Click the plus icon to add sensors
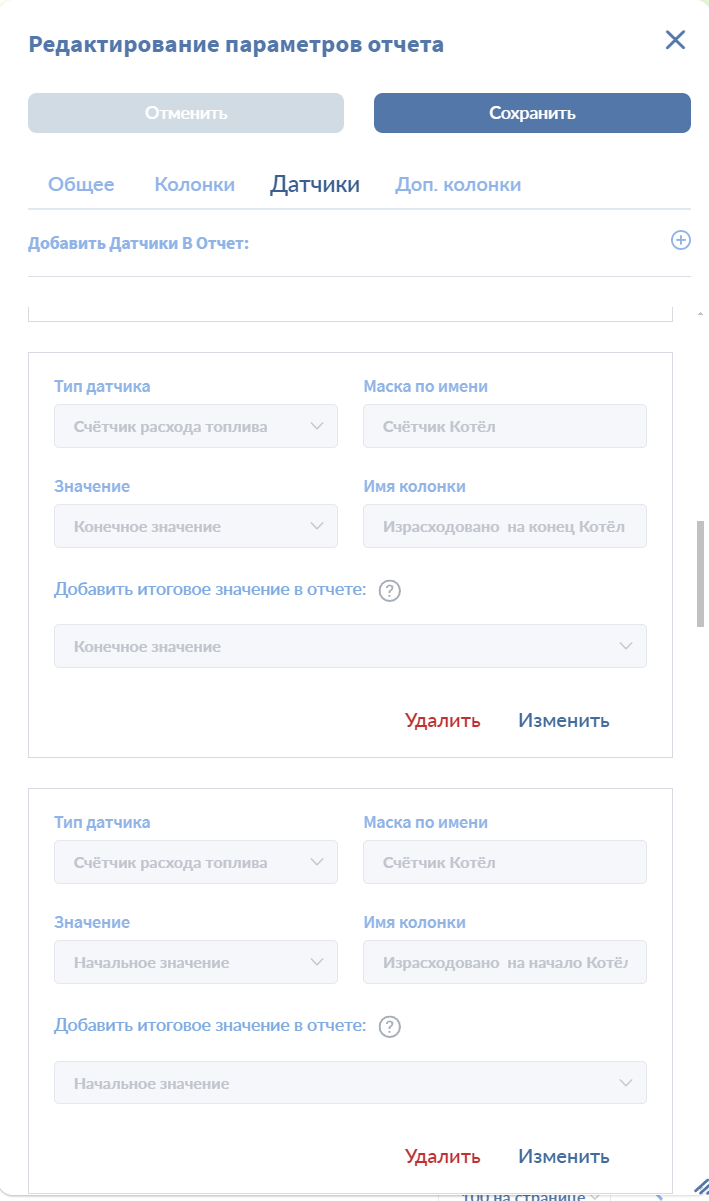This screenshot has width=709, height=1201. pos(680,240)
